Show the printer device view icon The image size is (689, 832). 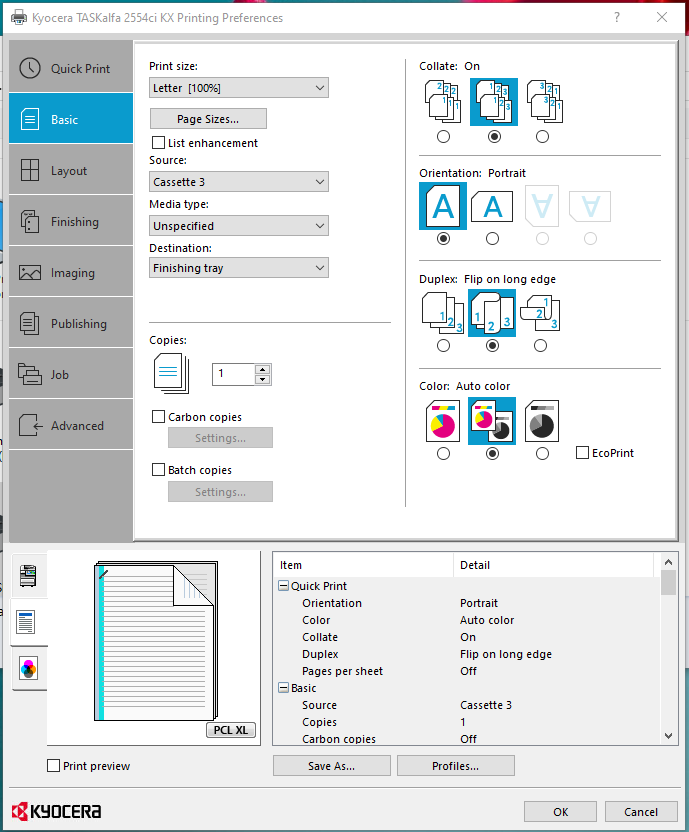(x=28, y=576)
